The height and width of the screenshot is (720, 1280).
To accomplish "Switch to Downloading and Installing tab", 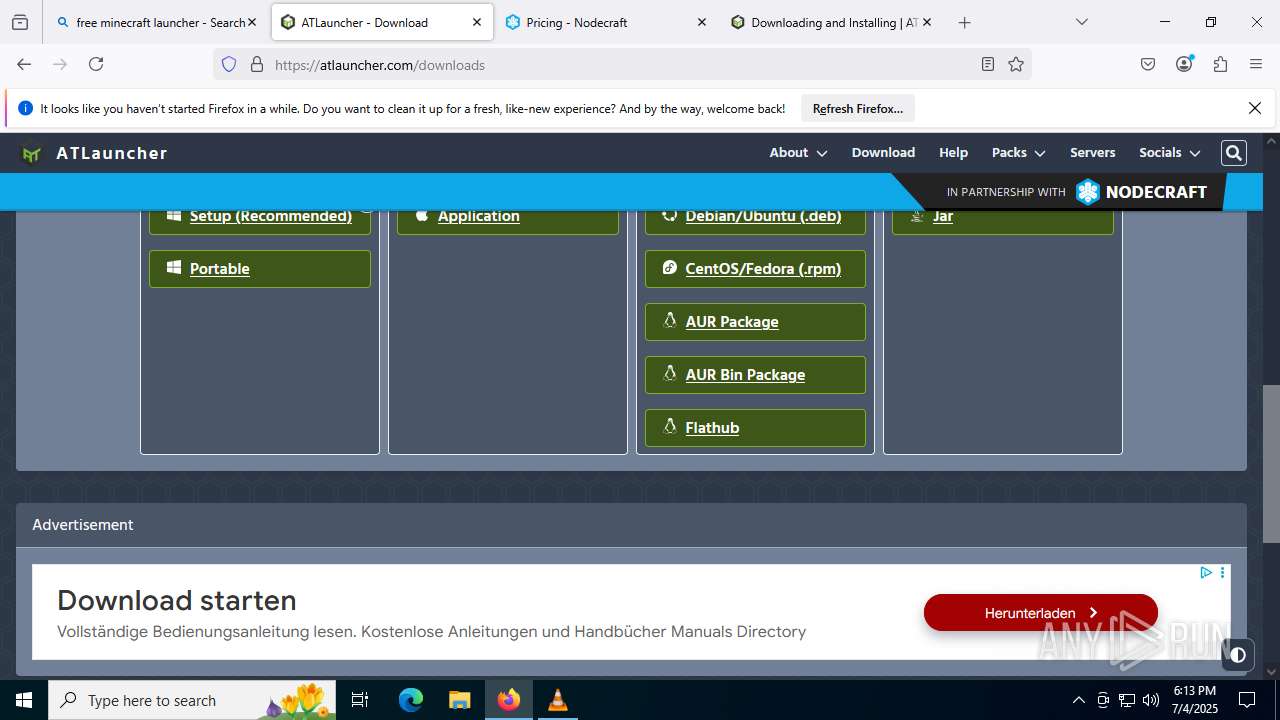I will coord(831,22).
